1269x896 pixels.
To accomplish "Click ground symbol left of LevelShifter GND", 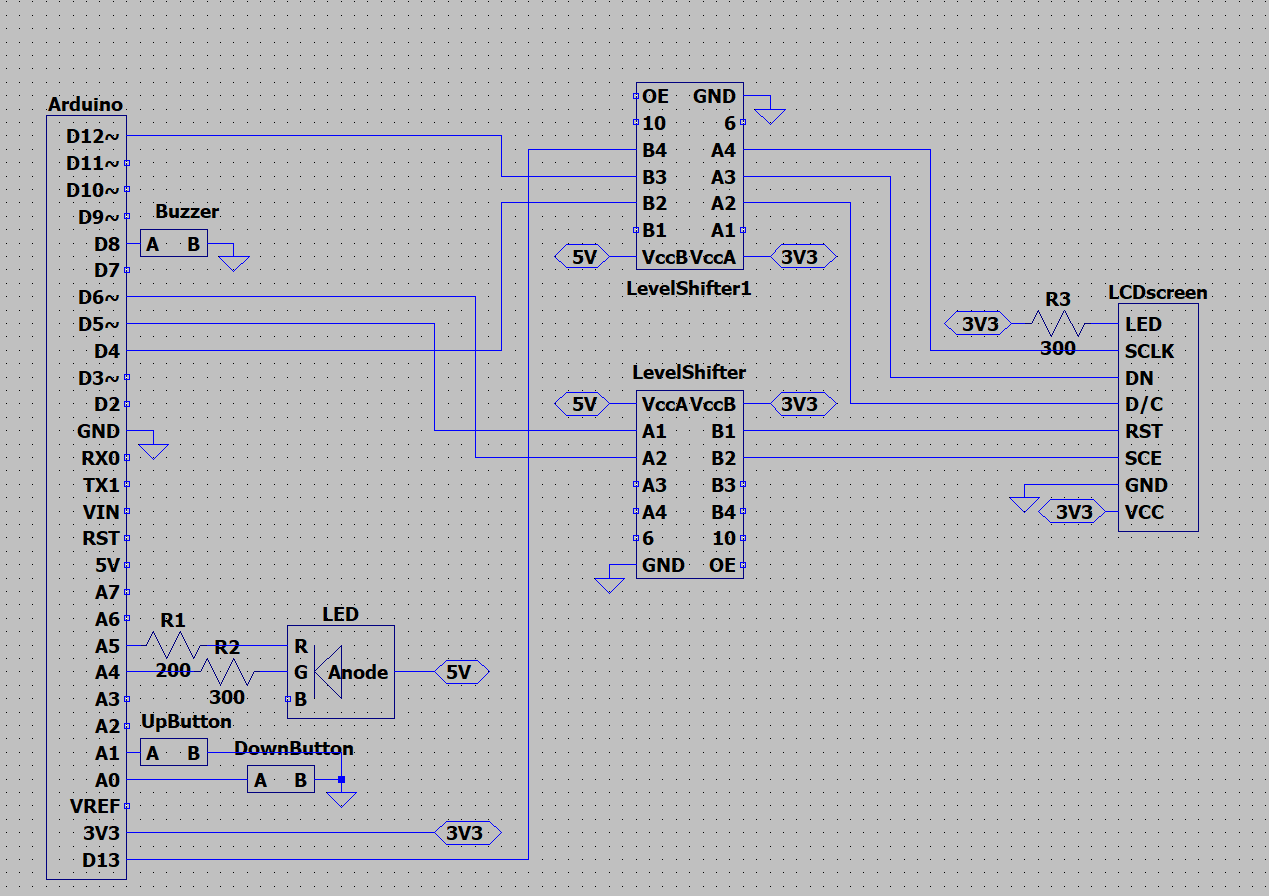I will (x=609, y=585).
